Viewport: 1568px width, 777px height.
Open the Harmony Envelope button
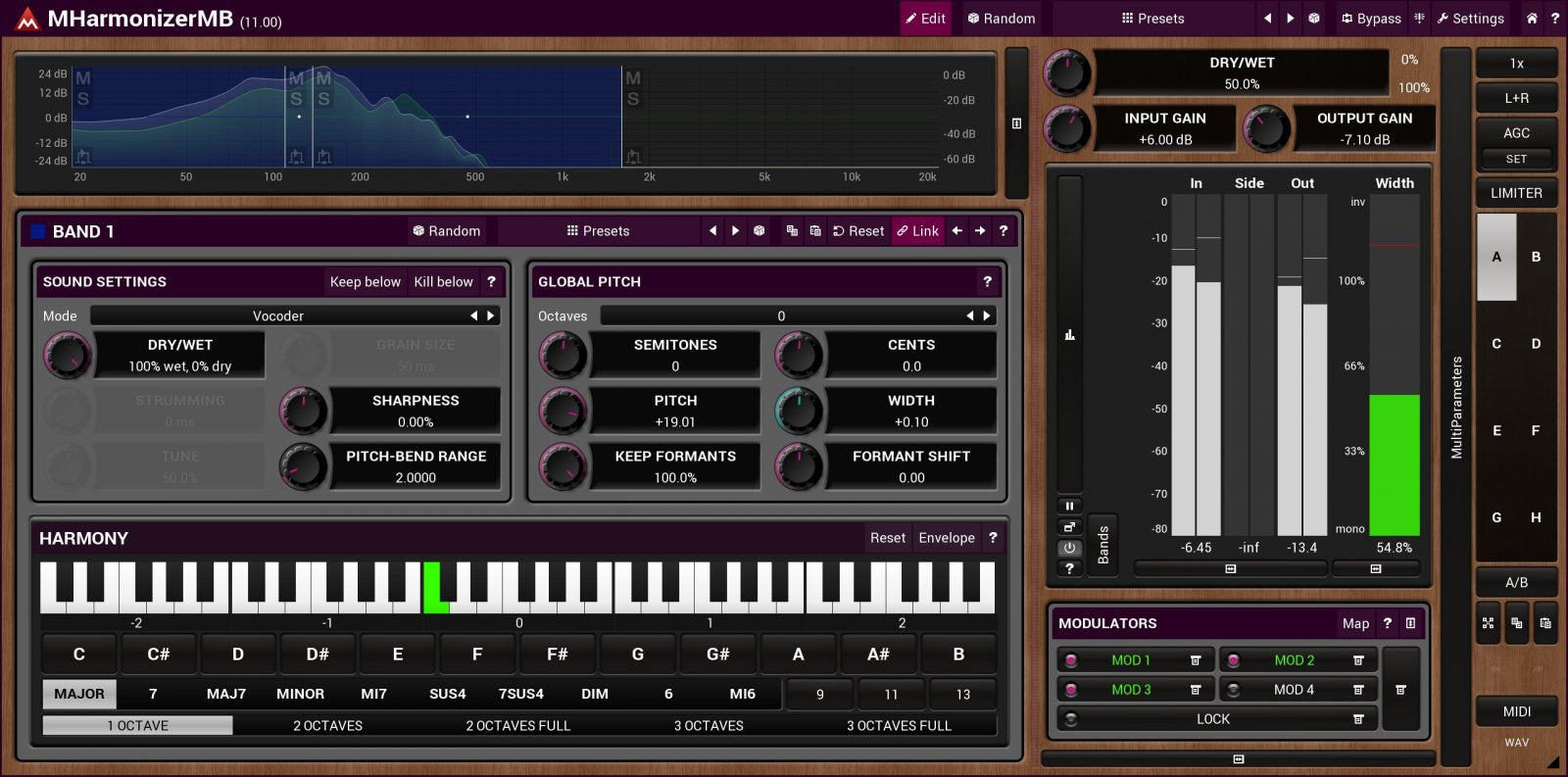click(947, 537)
